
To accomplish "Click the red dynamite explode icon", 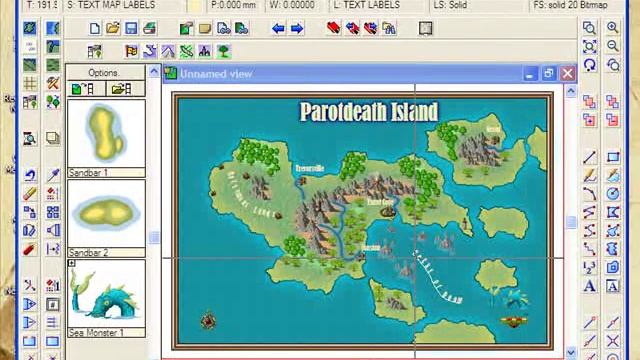I will (x=29, y=249).
